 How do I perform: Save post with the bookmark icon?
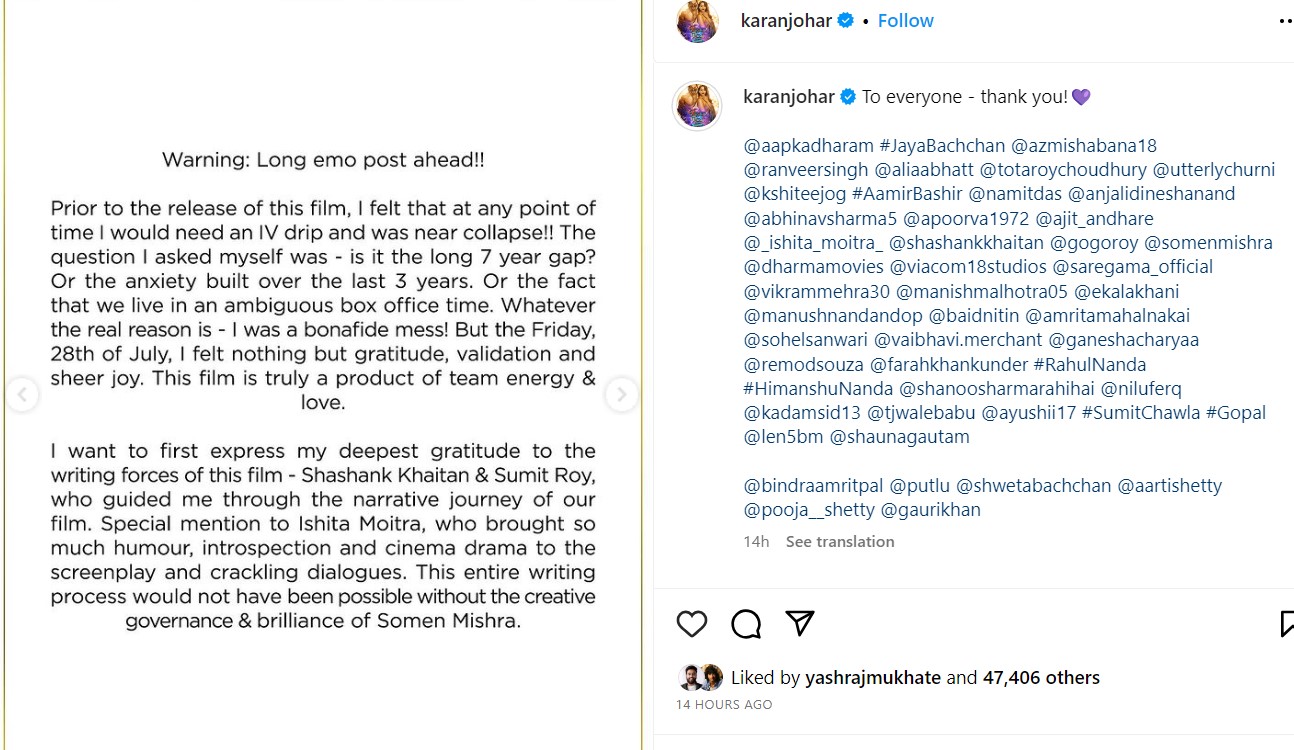click(x=1286, y=624)
